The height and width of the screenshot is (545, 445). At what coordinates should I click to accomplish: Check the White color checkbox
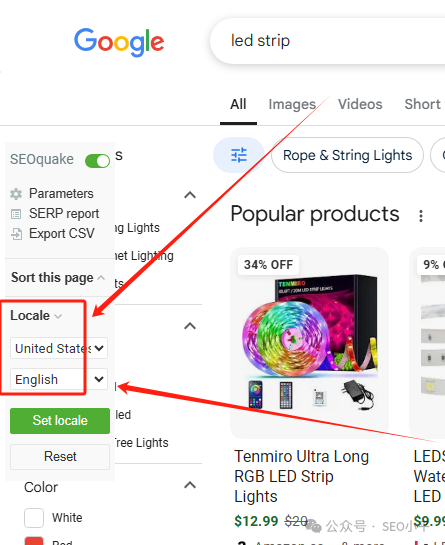pos(34,518)
